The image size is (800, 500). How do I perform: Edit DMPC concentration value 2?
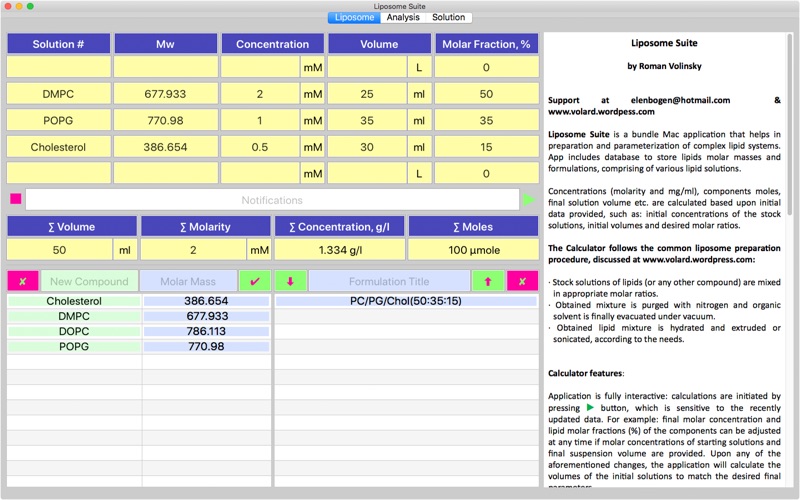pyautogui.click(x=260, y=94)
